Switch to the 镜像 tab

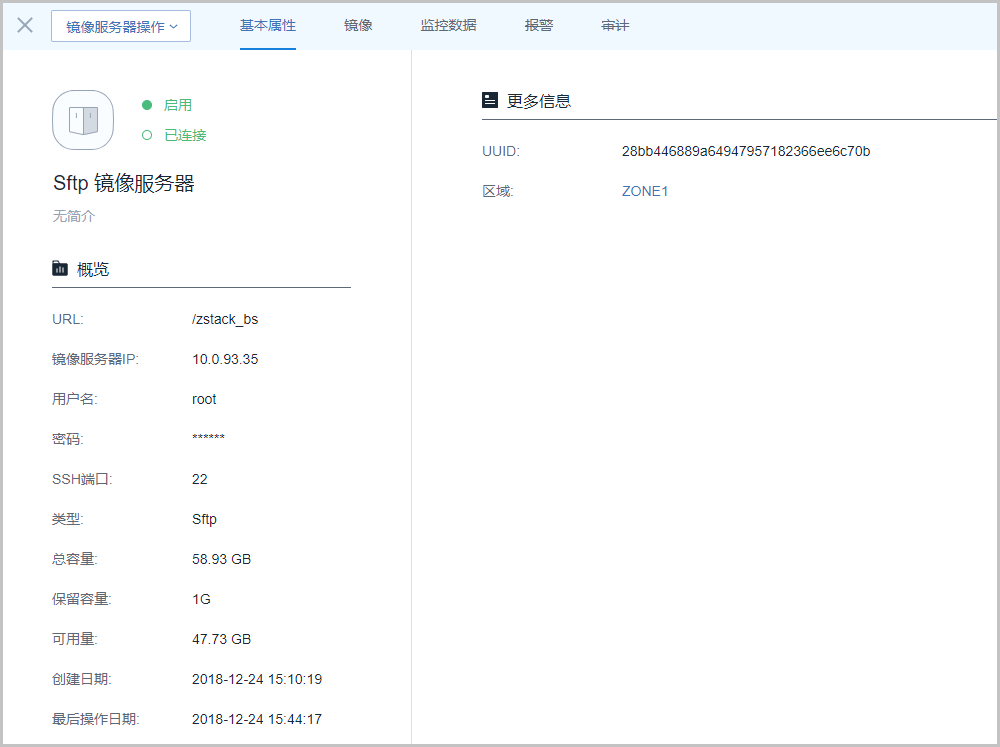358,25
